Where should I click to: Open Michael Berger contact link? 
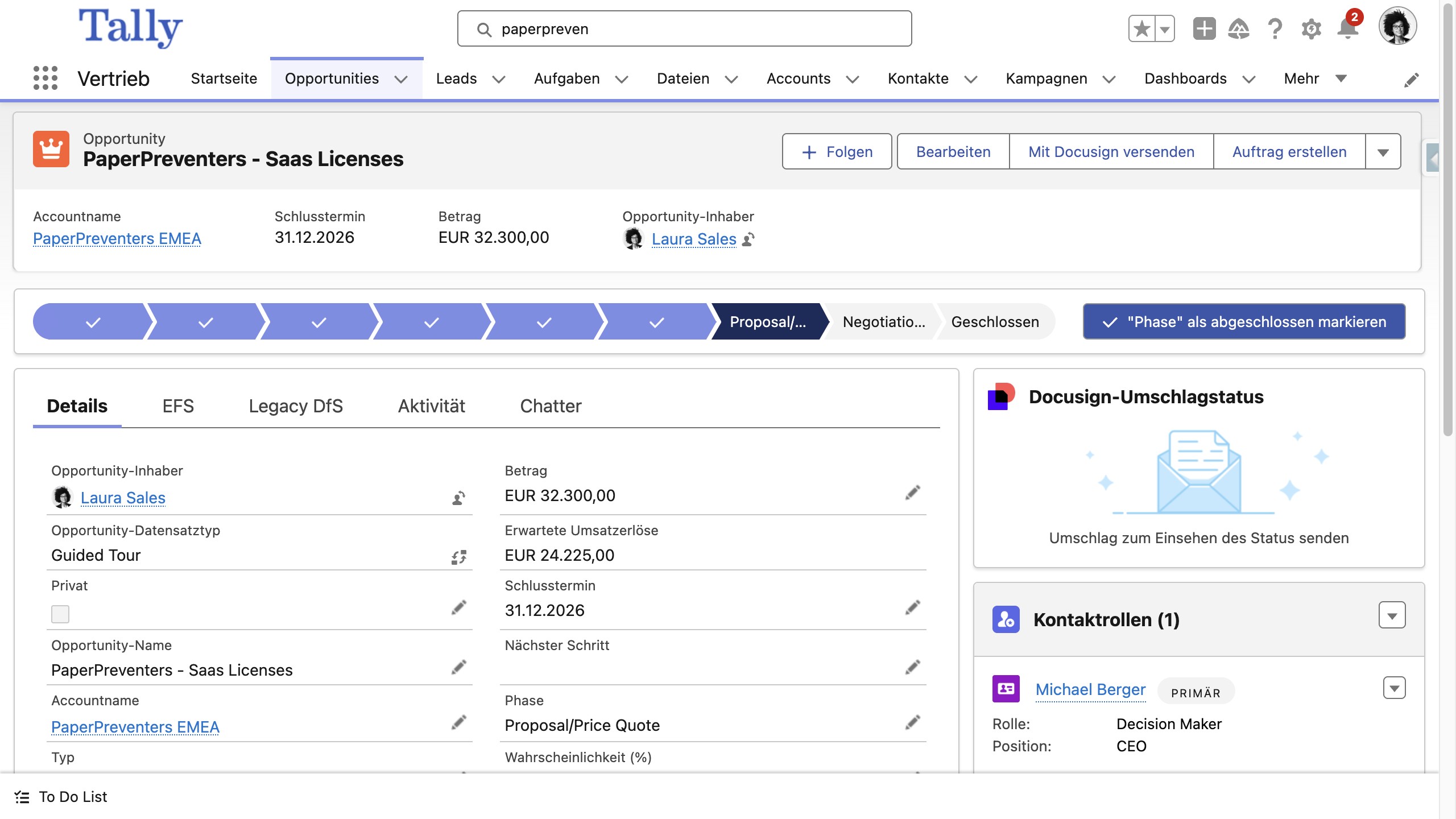(x=1090, y=689)
